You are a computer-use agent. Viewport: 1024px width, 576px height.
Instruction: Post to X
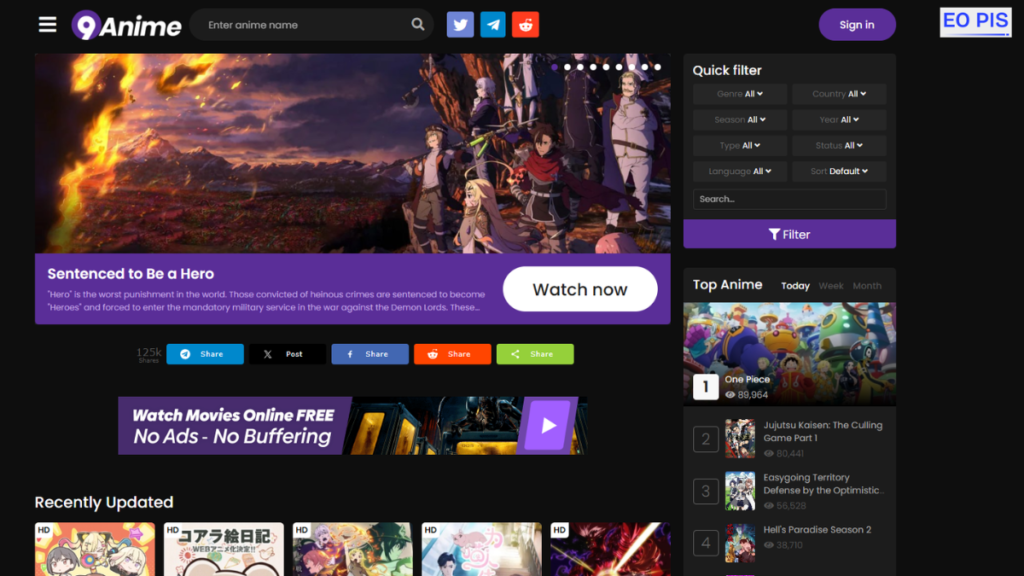(287, 354)
